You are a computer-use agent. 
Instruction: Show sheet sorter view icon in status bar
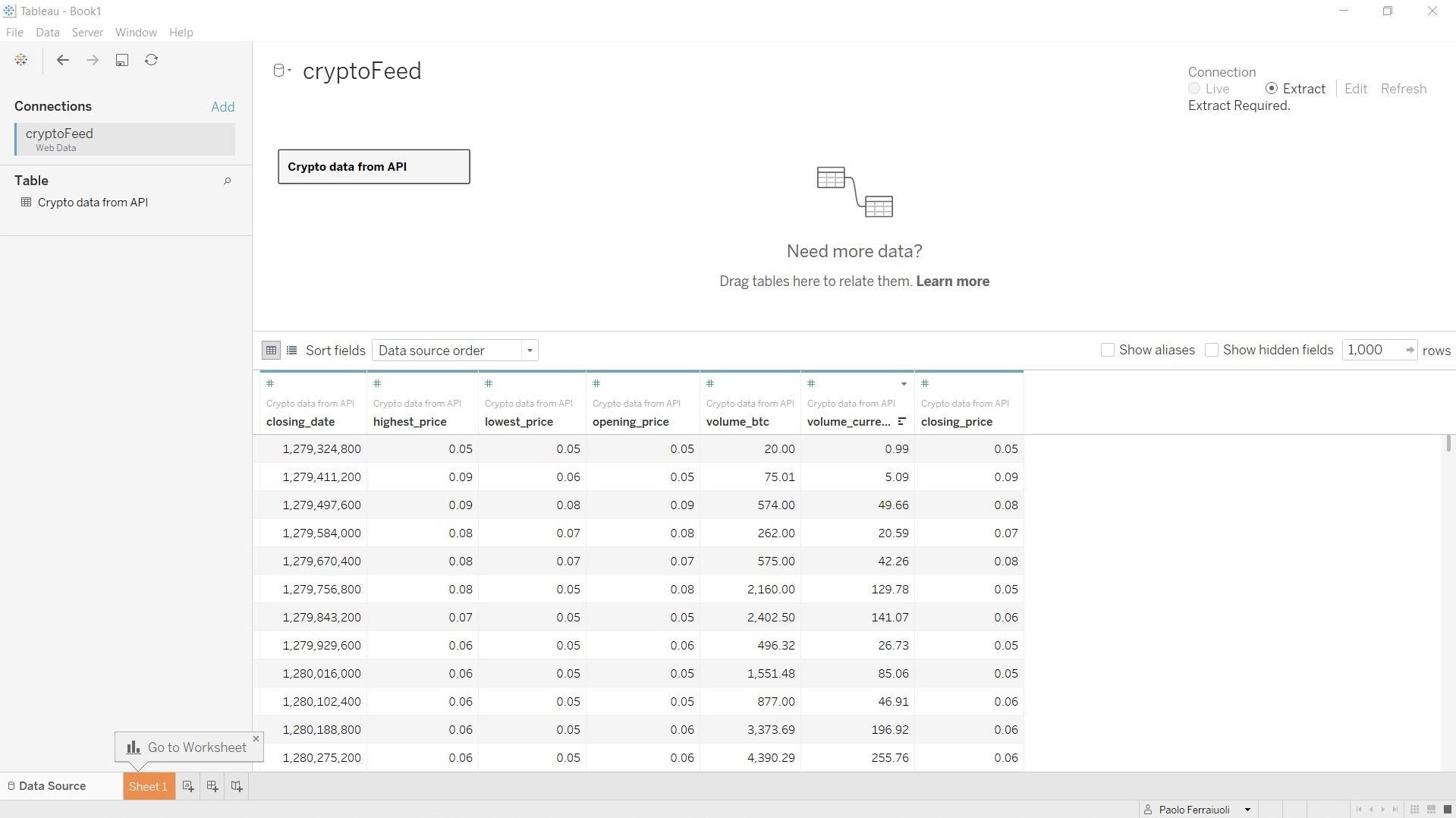[1414, 810]
